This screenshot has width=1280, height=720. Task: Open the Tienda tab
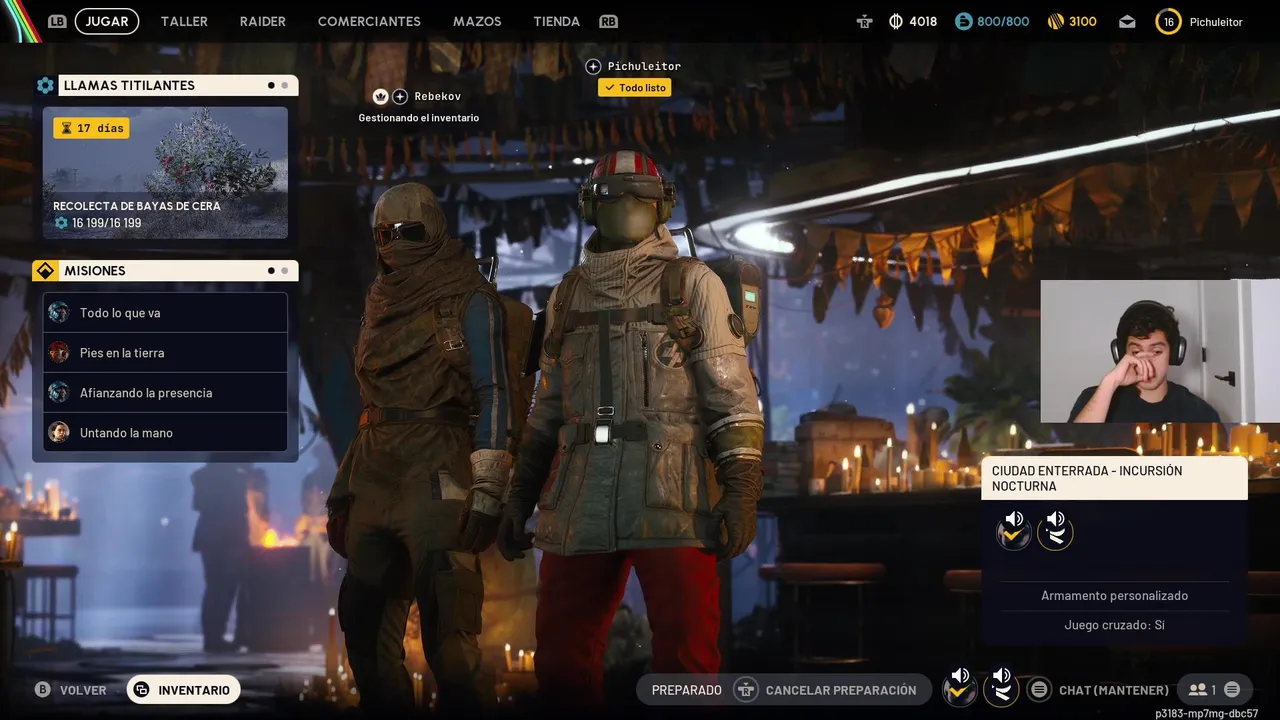[x=557, y=21]
